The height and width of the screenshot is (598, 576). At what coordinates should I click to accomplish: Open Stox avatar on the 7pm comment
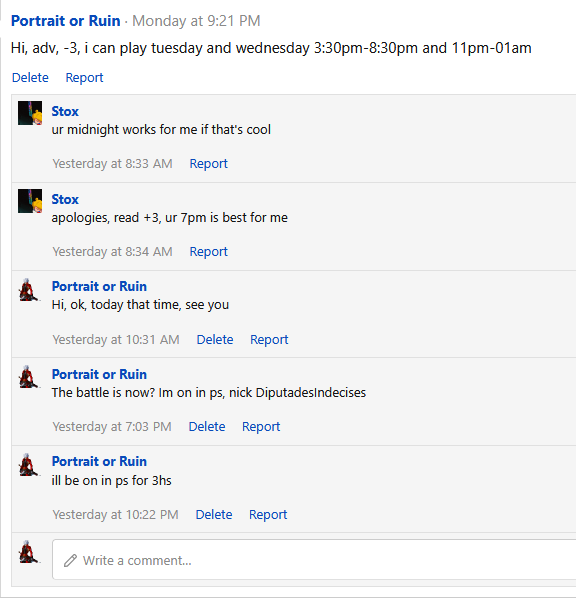[30, 201]
